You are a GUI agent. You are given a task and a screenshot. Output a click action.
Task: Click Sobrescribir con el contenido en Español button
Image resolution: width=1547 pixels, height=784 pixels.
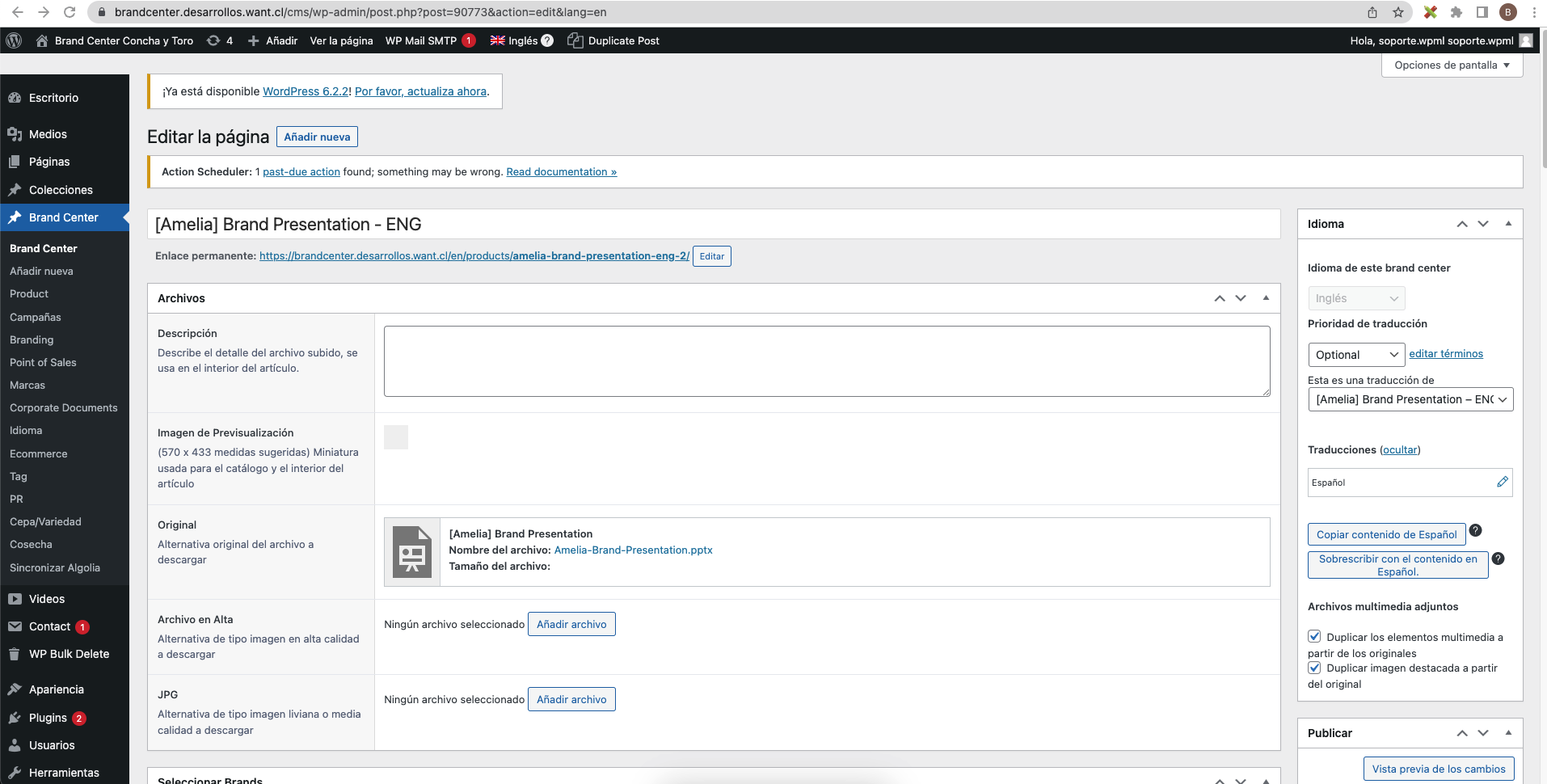coord(1398,565)
